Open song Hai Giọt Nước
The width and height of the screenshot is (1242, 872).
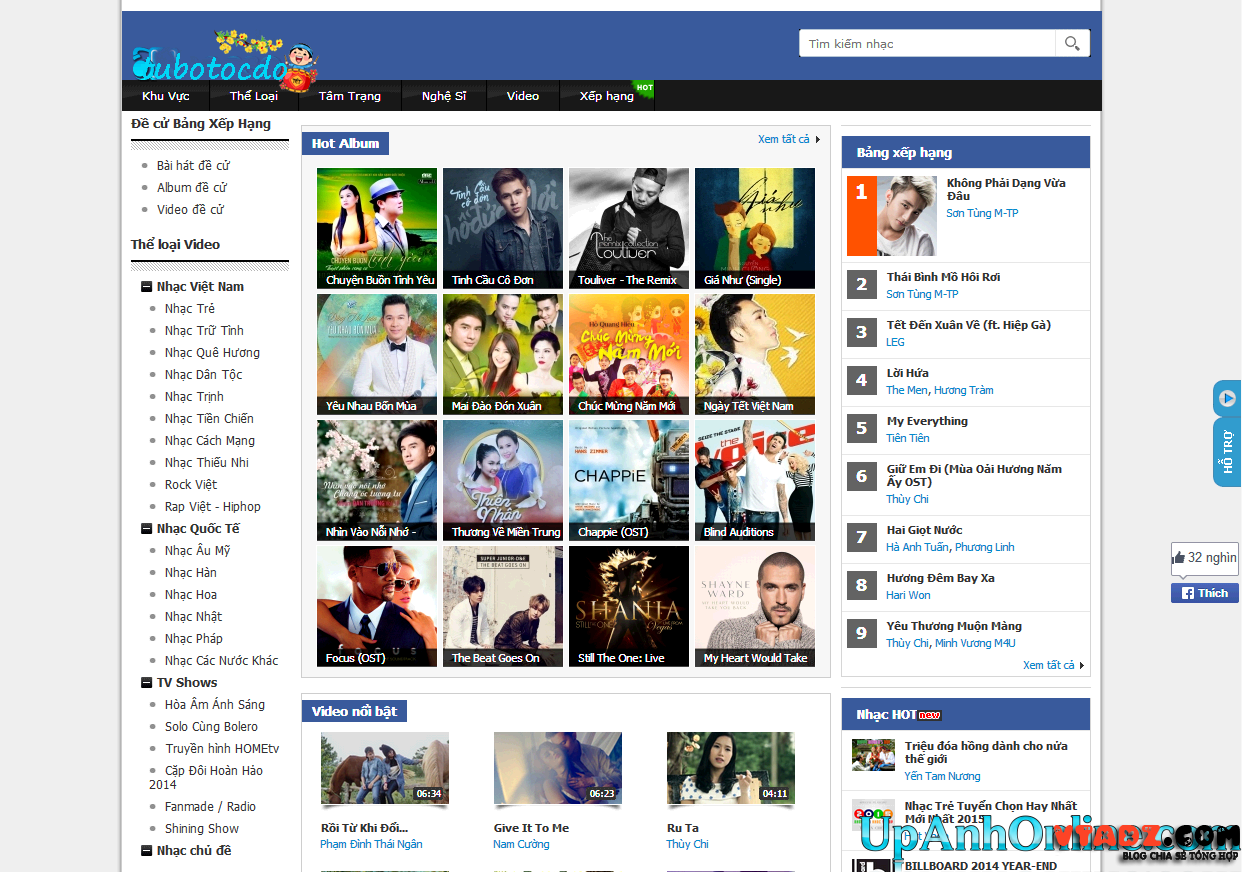(x=924, y=530)
